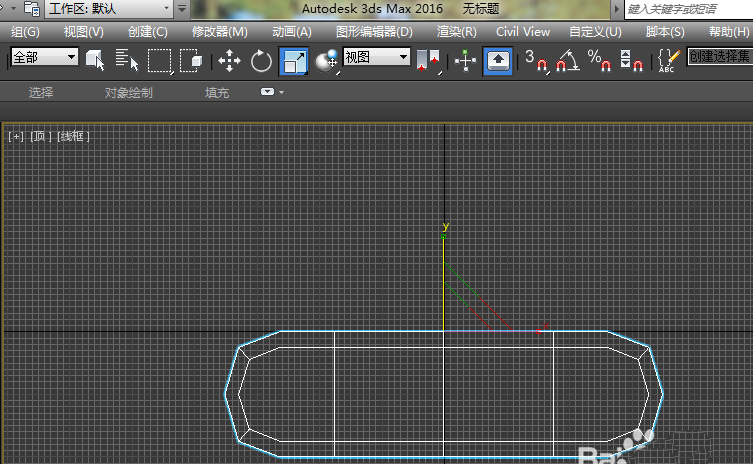Open the 修改器(M) menu
The width and height of the screenshot is (753, 464).
click(x=219, y=32)
